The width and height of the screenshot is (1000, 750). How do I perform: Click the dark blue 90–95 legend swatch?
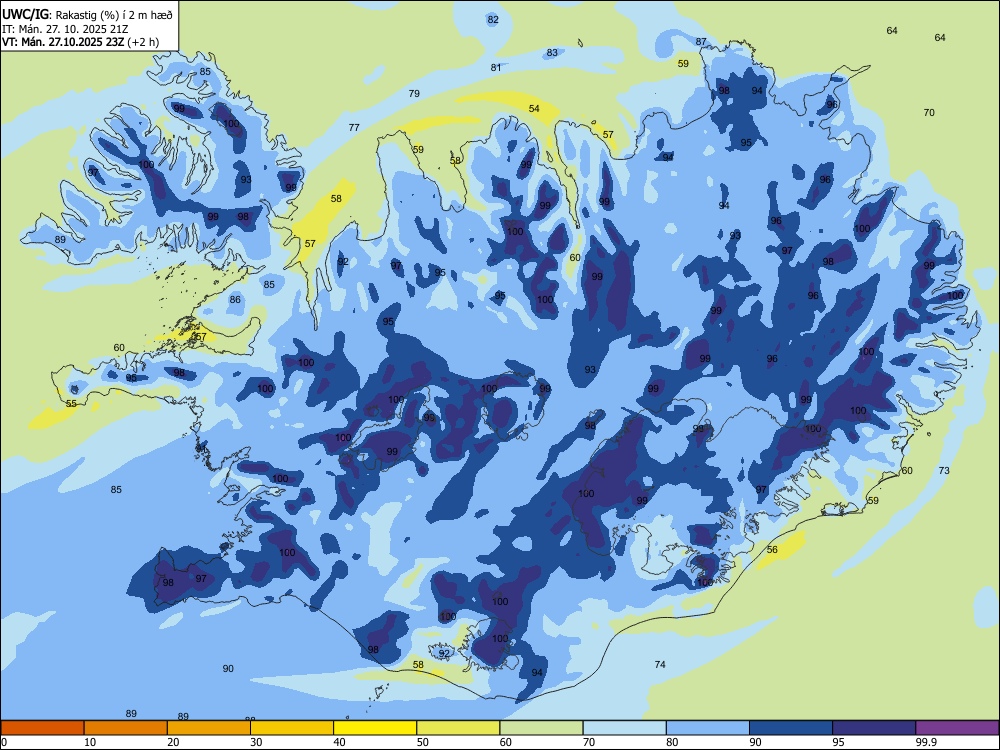791,728
